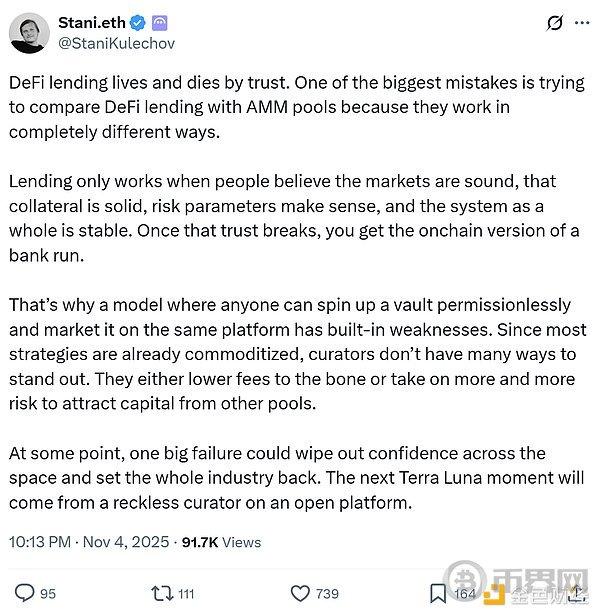Click the Stani.eth display name
Image resolution: width=600 pixels, height=616 pixels.
pos(85,19)
